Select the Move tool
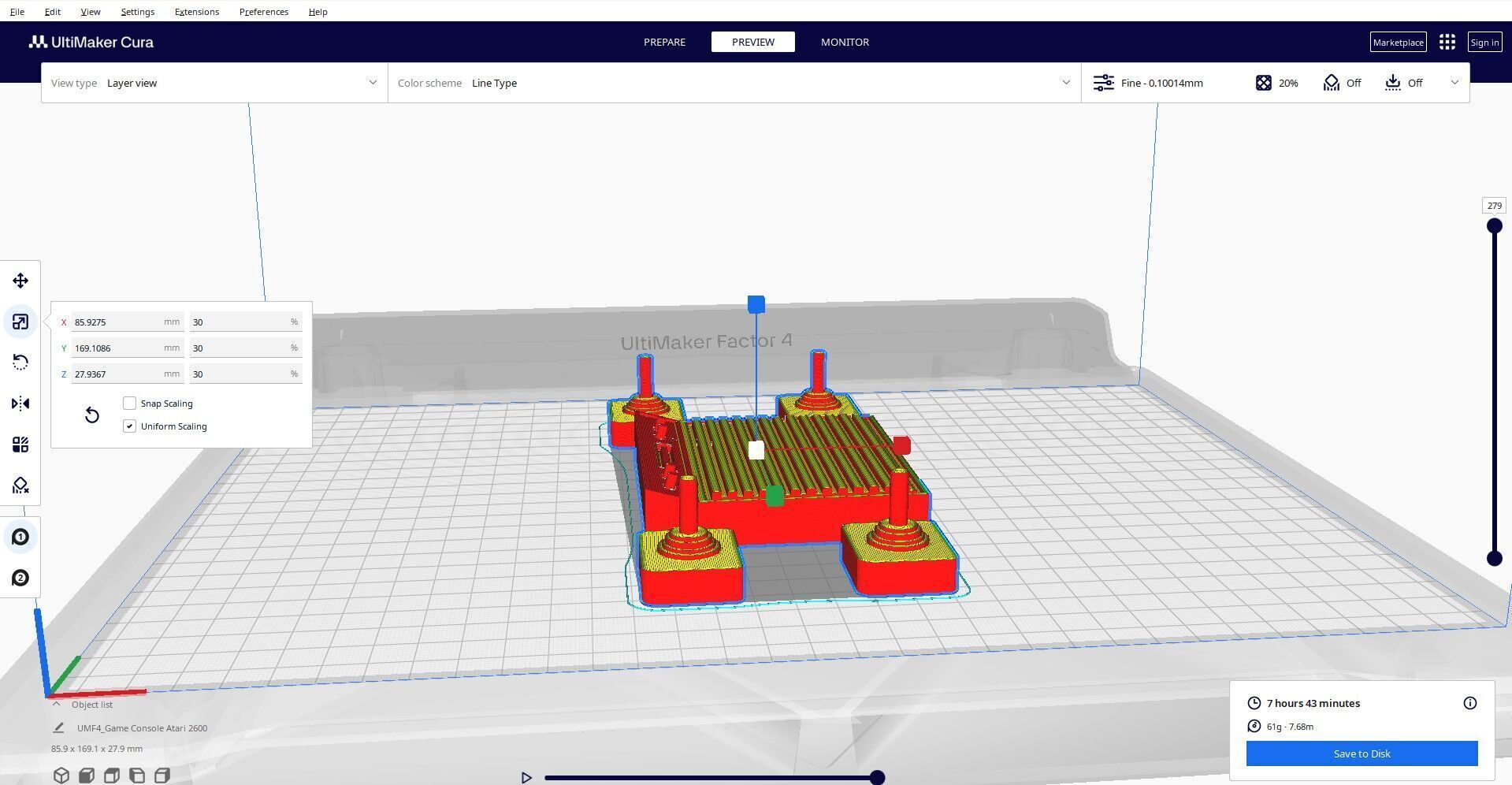Viewport: 1512px width, 785px height. click(x=20, y=281)
